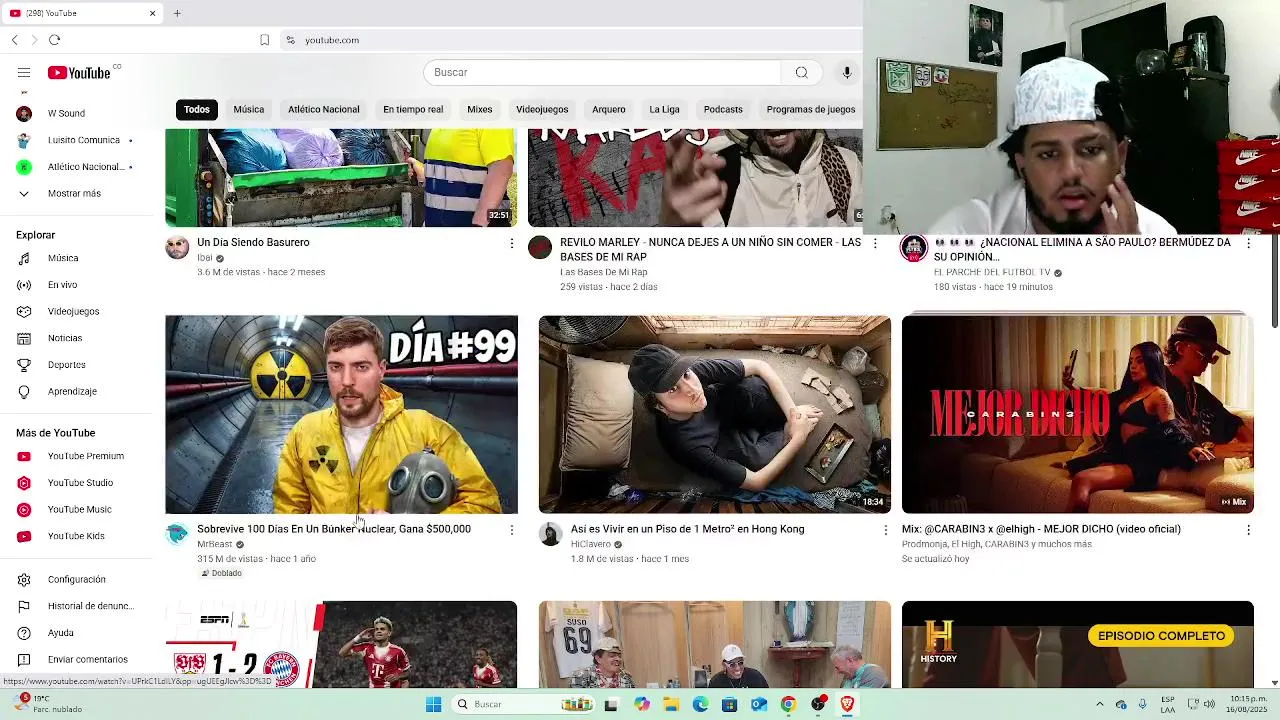Open MrBeast channel name link
The image size is (1280, 720).
(215, 544)
